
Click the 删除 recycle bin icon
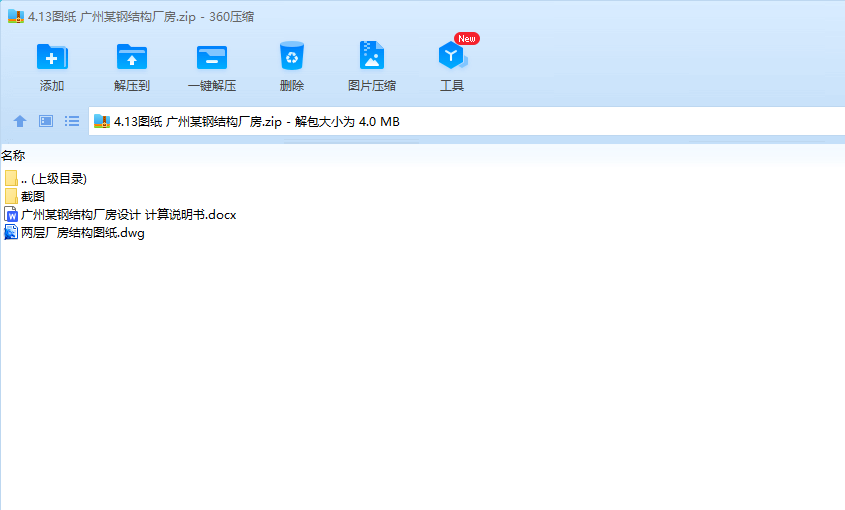click(292, 56)
